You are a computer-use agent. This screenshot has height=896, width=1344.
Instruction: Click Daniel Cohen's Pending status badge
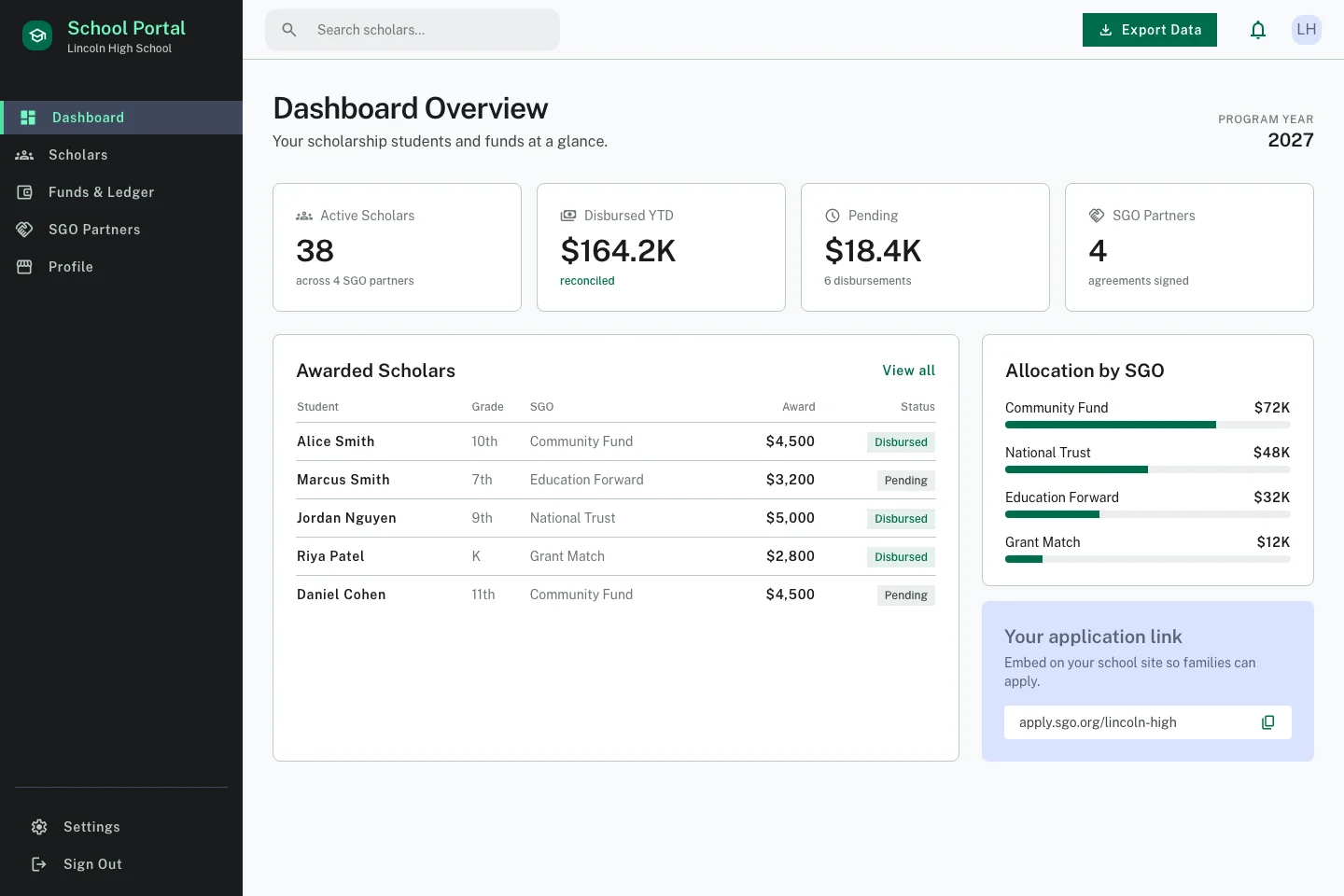906,595
